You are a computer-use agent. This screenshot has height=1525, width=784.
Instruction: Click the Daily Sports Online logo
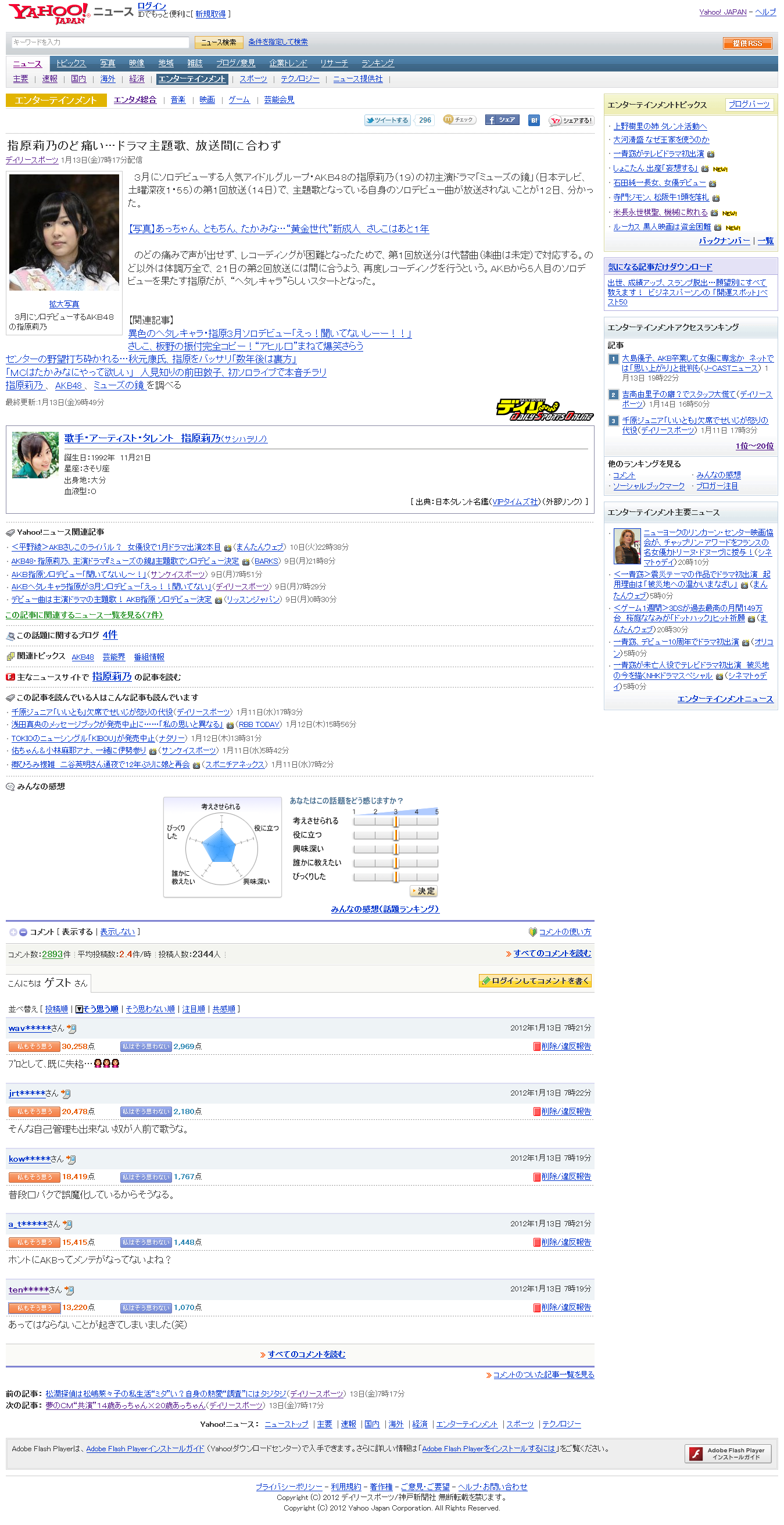coord(544,410)
